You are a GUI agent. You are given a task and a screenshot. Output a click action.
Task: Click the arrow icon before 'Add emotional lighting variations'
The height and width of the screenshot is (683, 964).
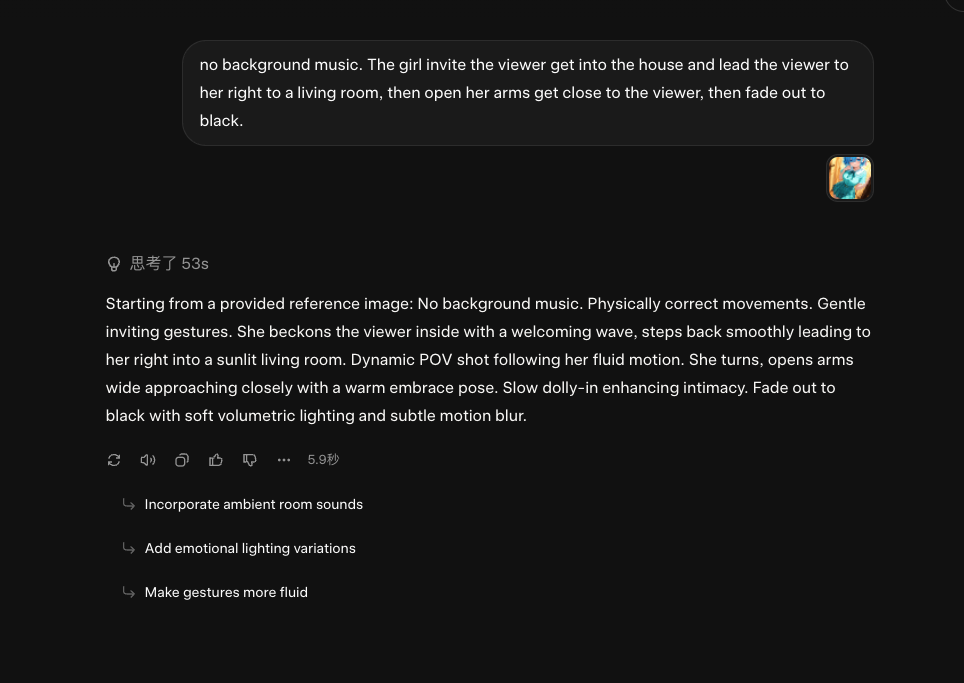(129, 549)
